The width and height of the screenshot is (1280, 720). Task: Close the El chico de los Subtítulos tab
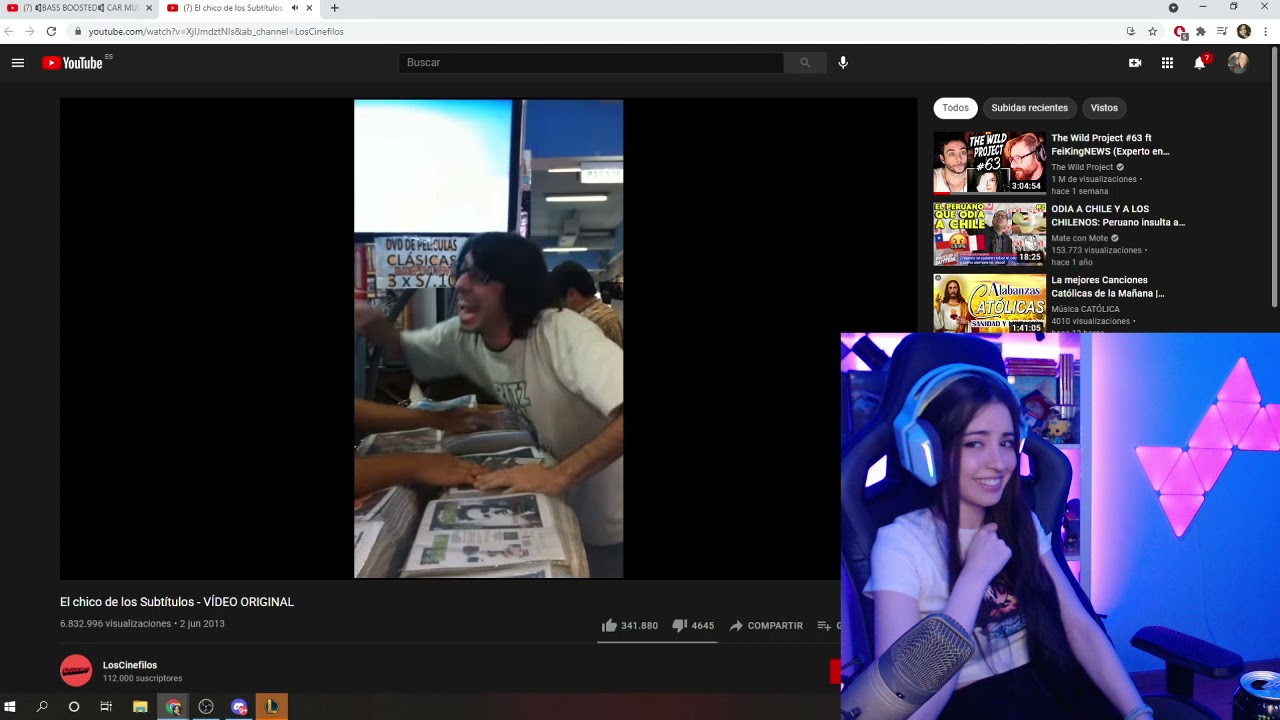tap(309, 8)
